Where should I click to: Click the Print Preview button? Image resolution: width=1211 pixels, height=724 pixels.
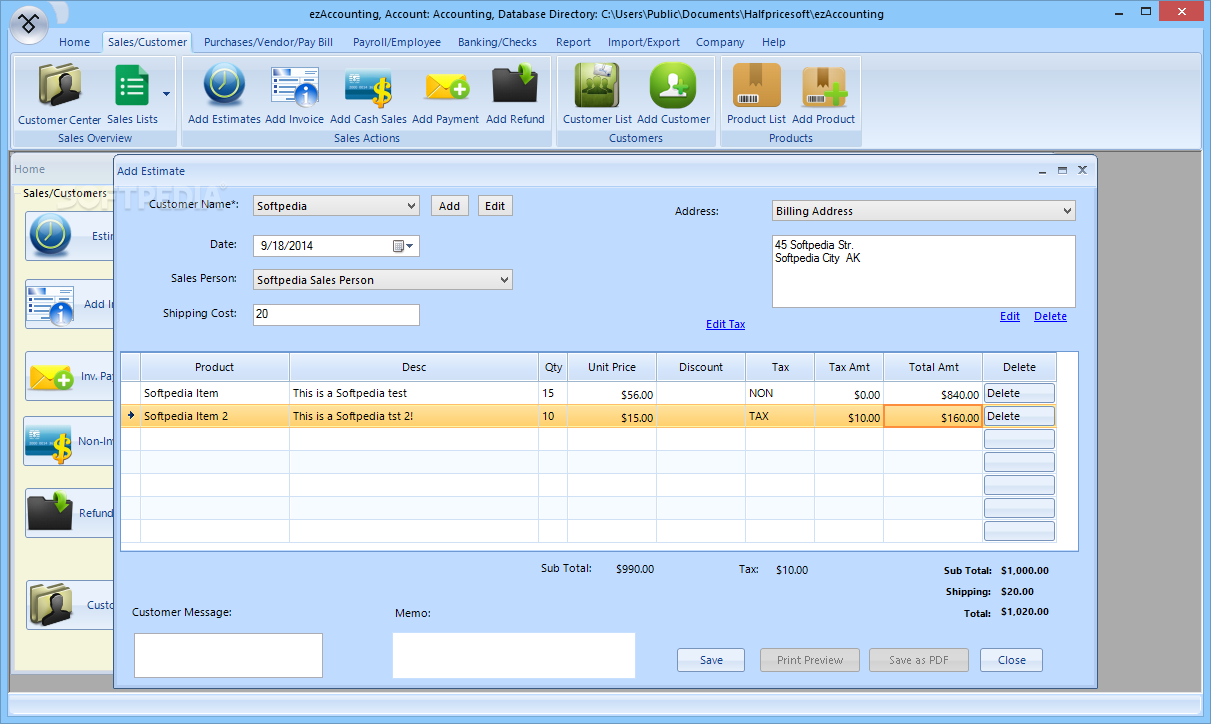tap(810, 660)
